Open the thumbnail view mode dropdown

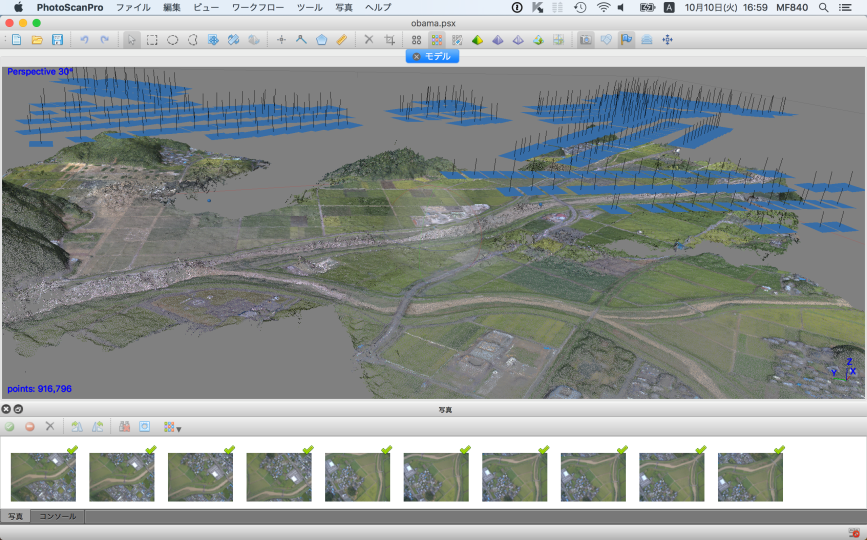click(x=172, y=427)
